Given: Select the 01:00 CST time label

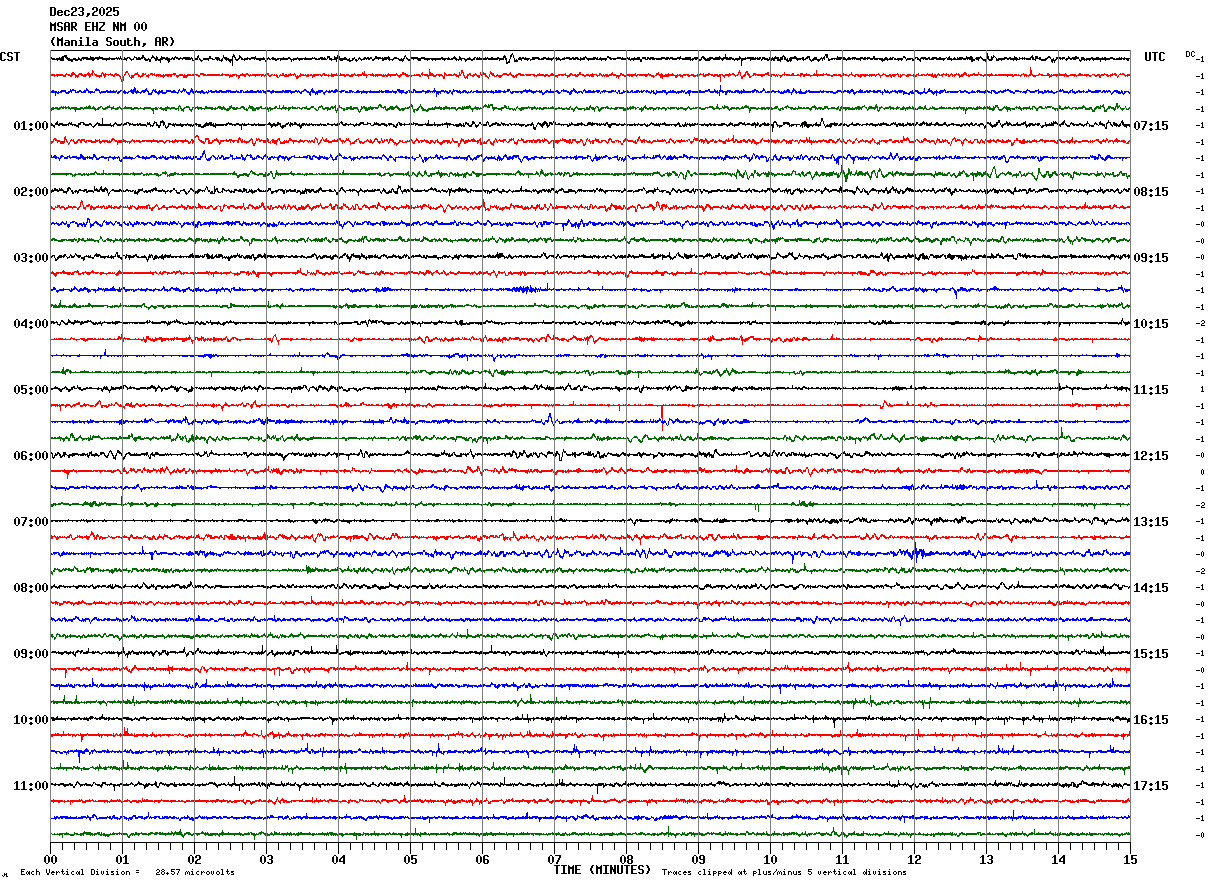Looking at the screenshot, I should [x=31, y=126].
